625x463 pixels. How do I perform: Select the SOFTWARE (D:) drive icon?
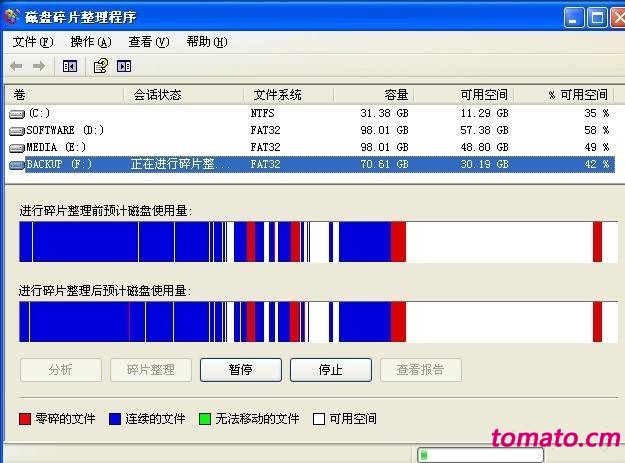[17, 131]
